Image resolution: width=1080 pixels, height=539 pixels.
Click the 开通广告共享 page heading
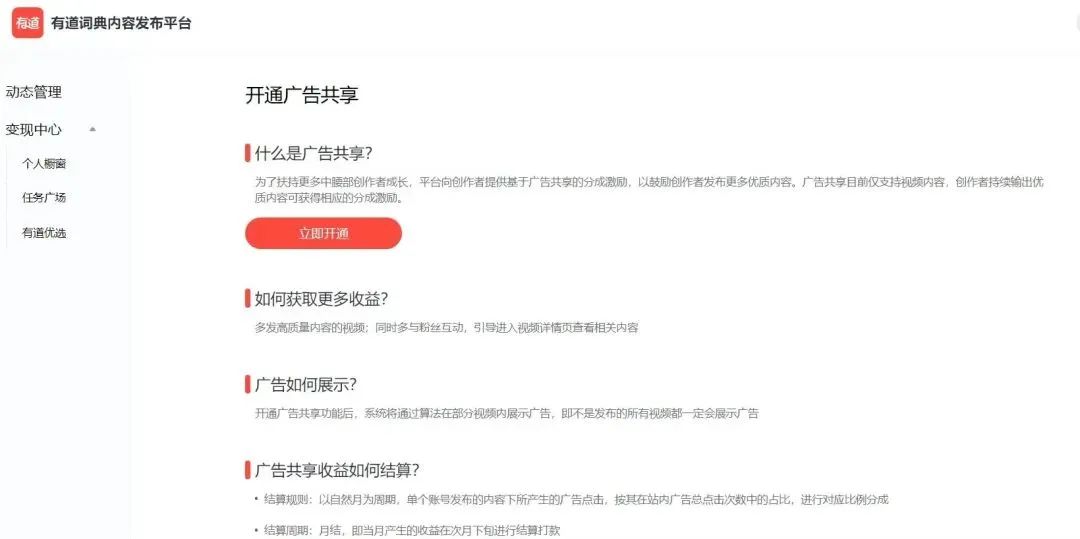click(302, 95)
